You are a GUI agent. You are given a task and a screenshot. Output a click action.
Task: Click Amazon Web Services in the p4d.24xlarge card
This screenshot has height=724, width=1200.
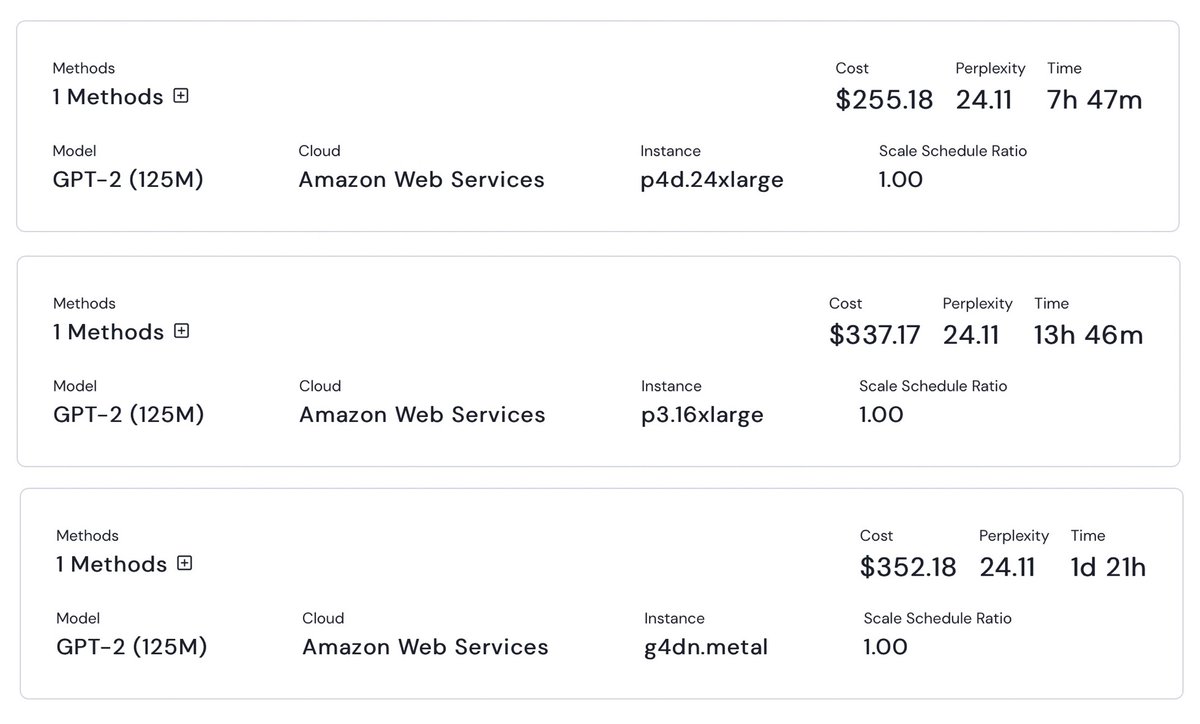pyautogui.click(x=421, y=180)
